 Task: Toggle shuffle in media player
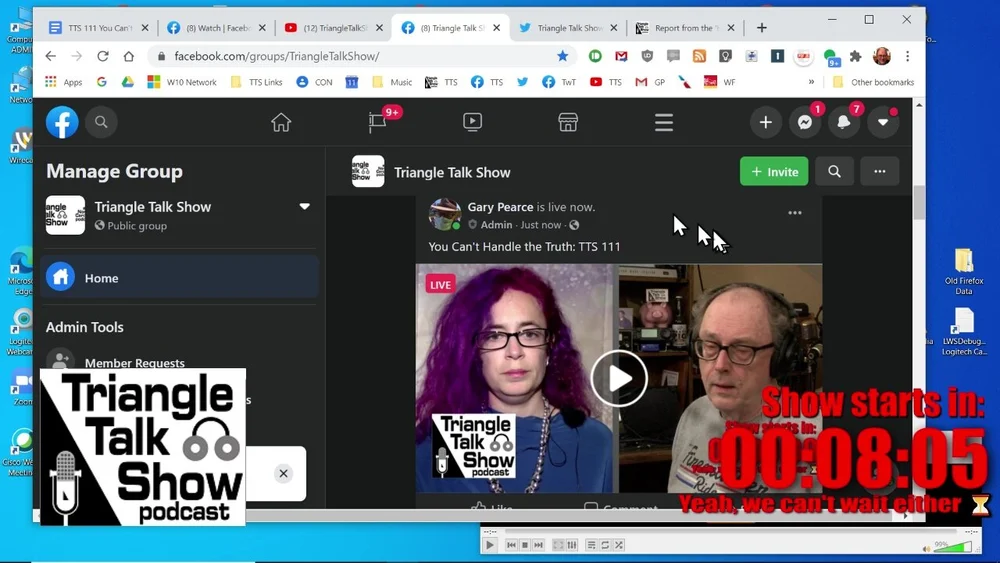coord(619,545)
